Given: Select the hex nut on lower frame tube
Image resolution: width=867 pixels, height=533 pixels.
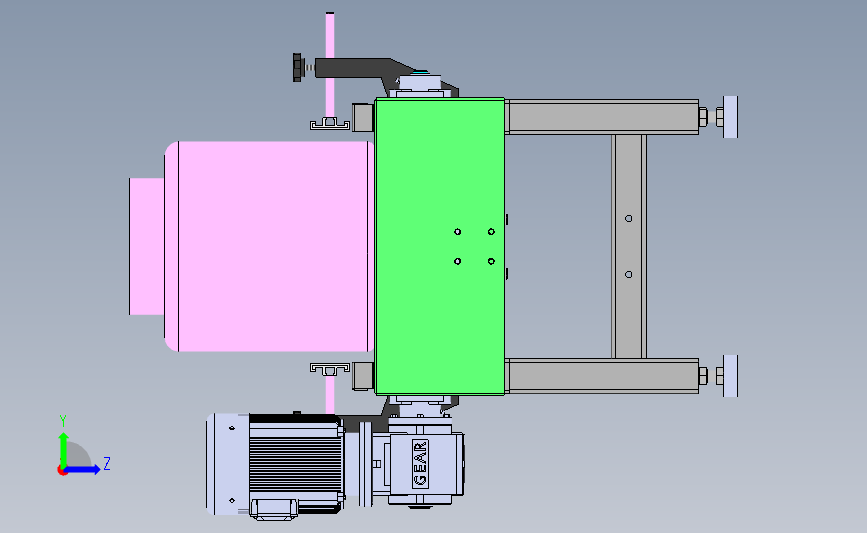Looking at the screenshot, I should pos(703,376).
